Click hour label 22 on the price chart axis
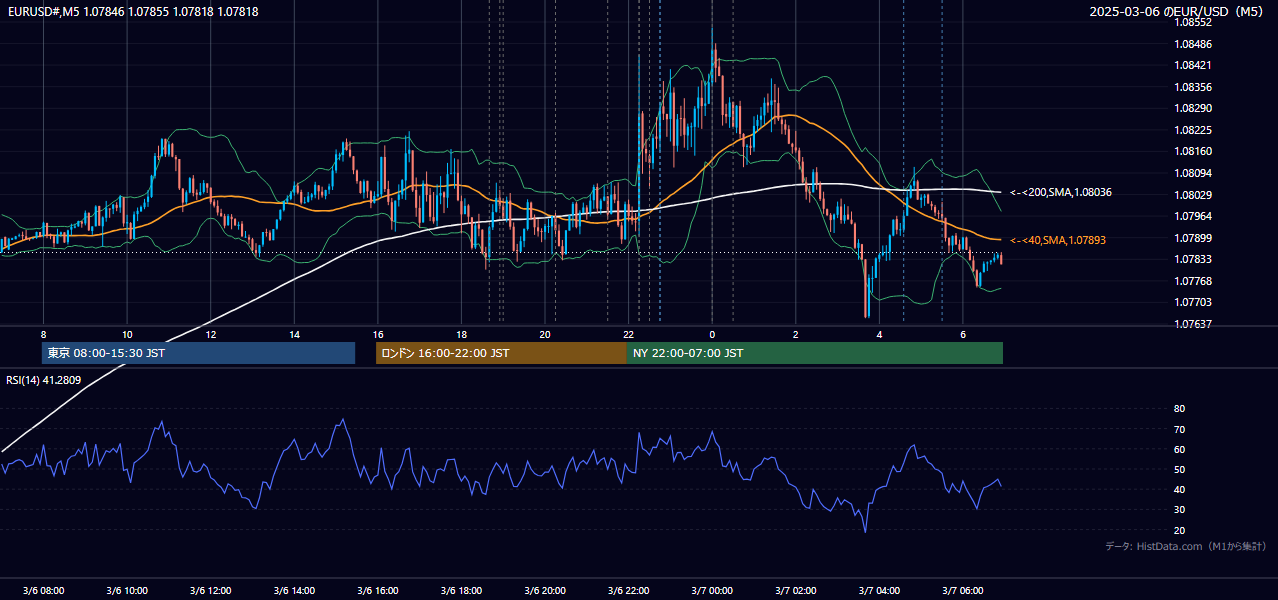This screenshot has width=1278, height=600. click(628, 334)
